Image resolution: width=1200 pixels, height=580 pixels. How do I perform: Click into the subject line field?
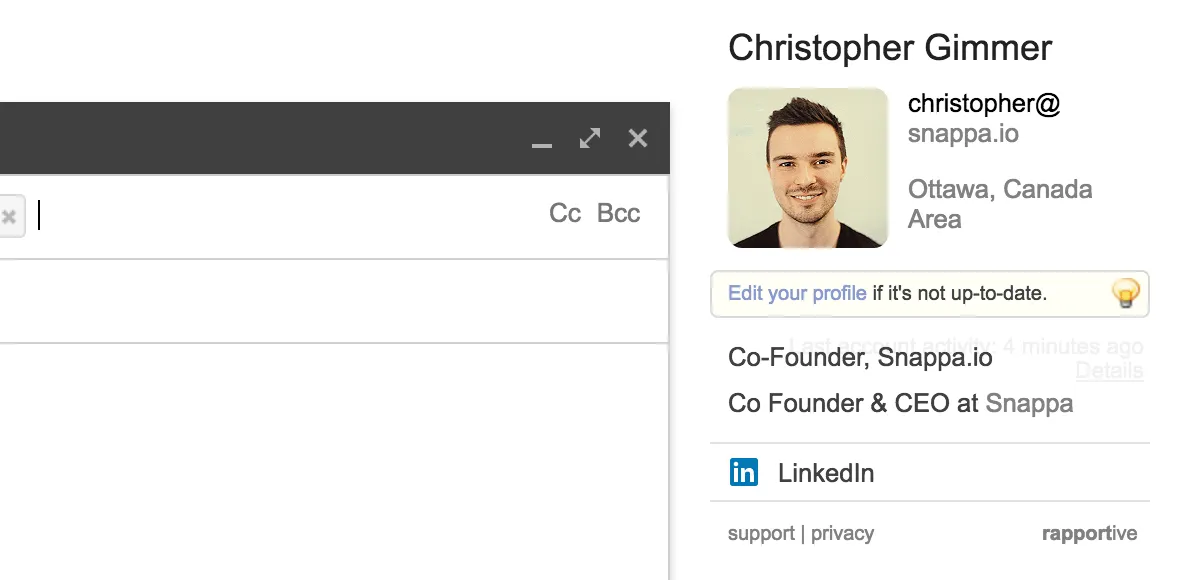[x=334, y=301]
